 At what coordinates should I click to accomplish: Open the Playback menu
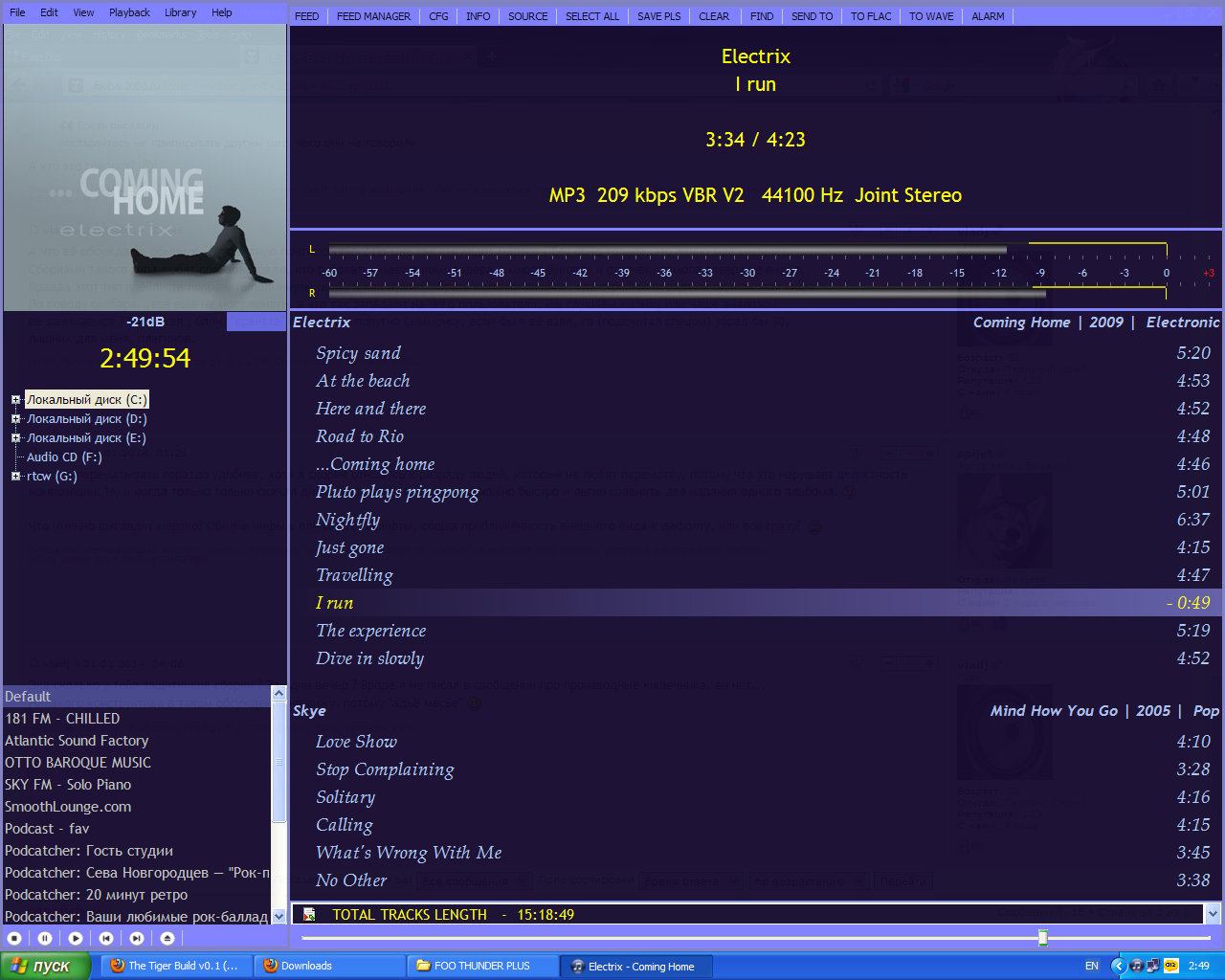(129, 12)
